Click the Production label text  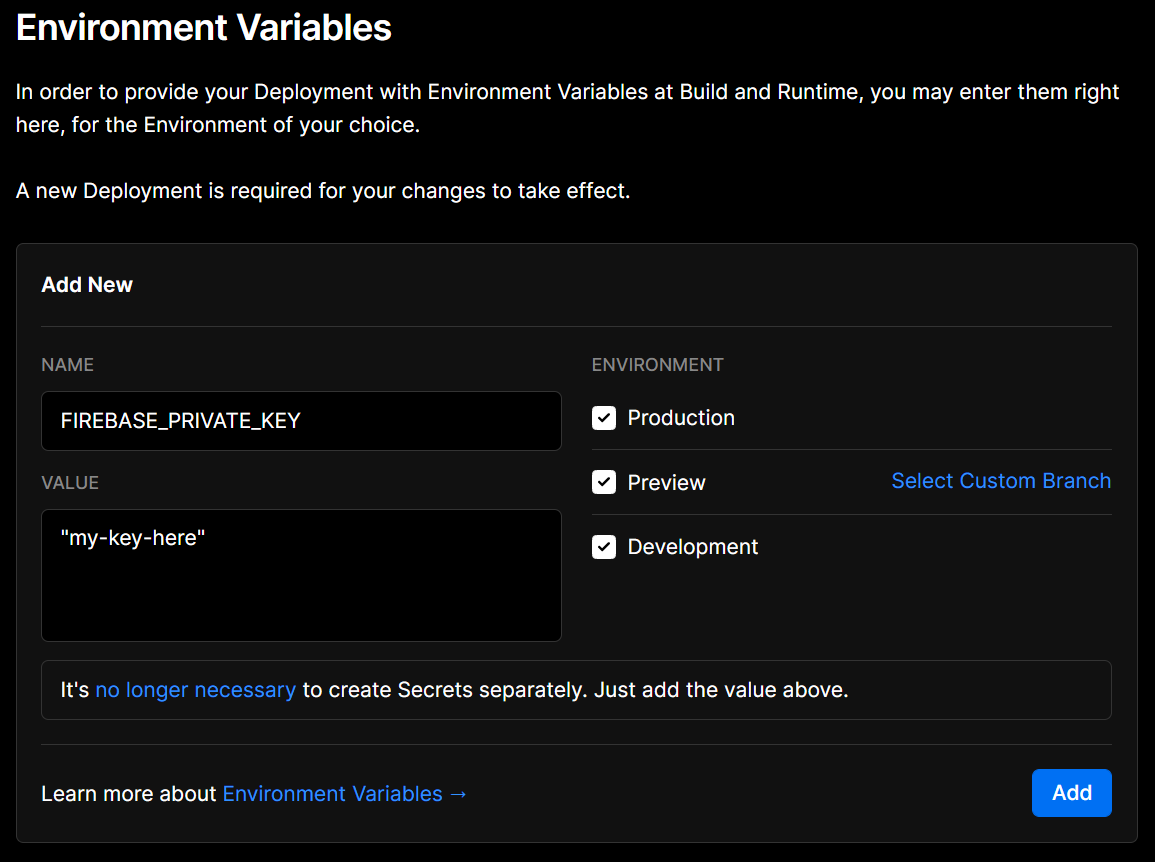tap(681, 418)
